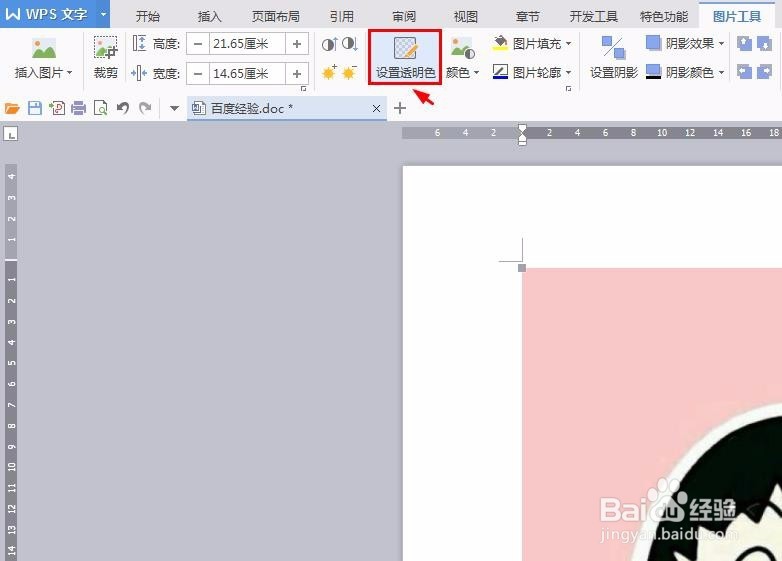This screenshot has width=782, height=561.
Task: Click the WPS 文字 logo button
Action: [x=48, y=14]
